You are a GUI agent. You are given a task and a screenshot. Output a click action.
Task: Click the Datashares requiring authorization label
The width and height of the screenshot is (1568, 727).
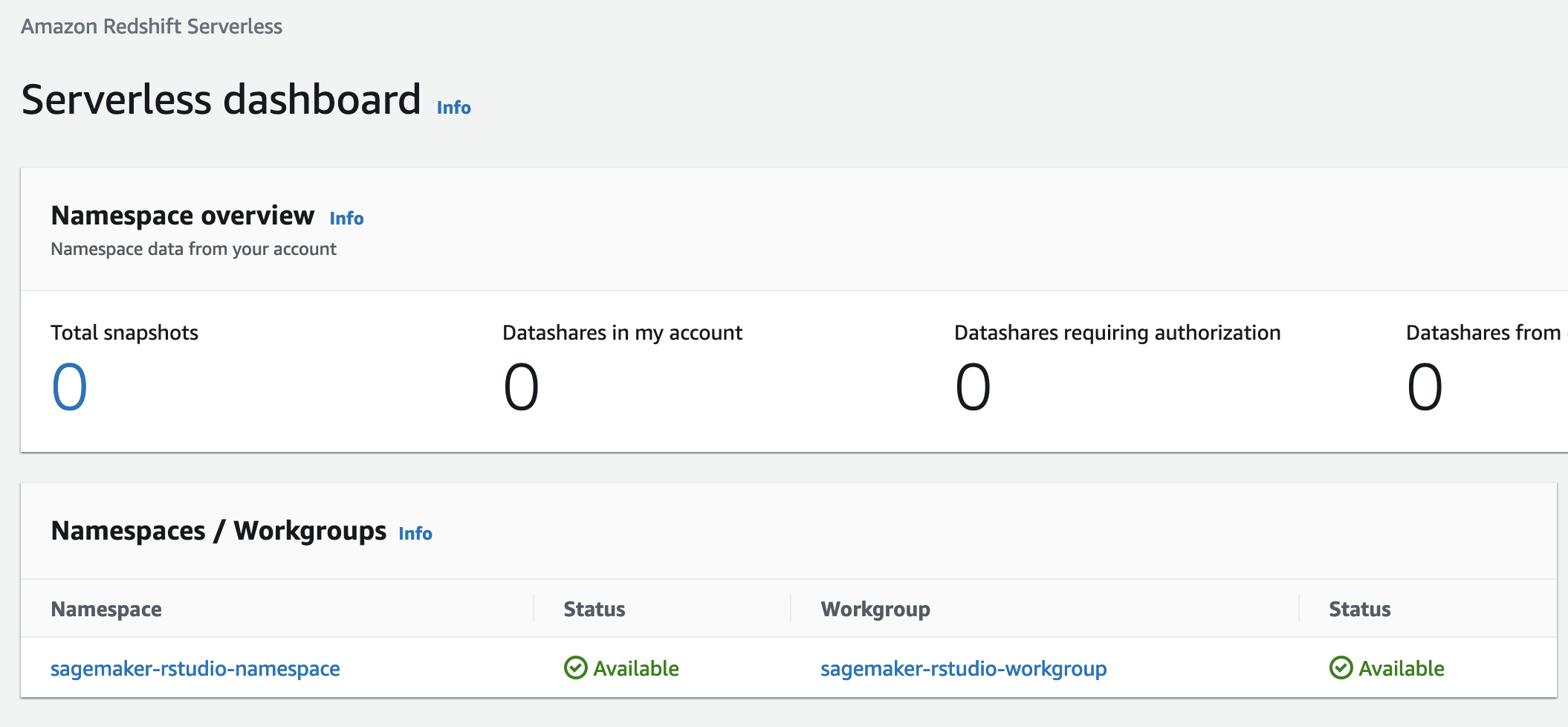pyautogui.click(x=1117, y=333)
